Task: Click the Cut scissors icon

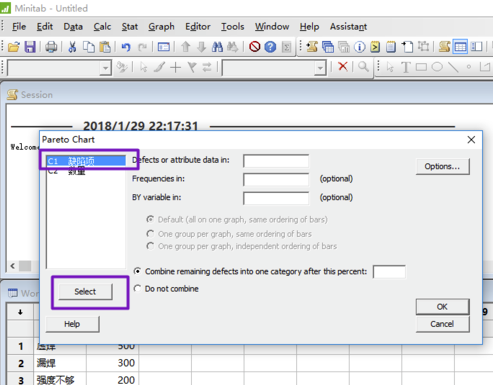Action: [x=72, y=47]
